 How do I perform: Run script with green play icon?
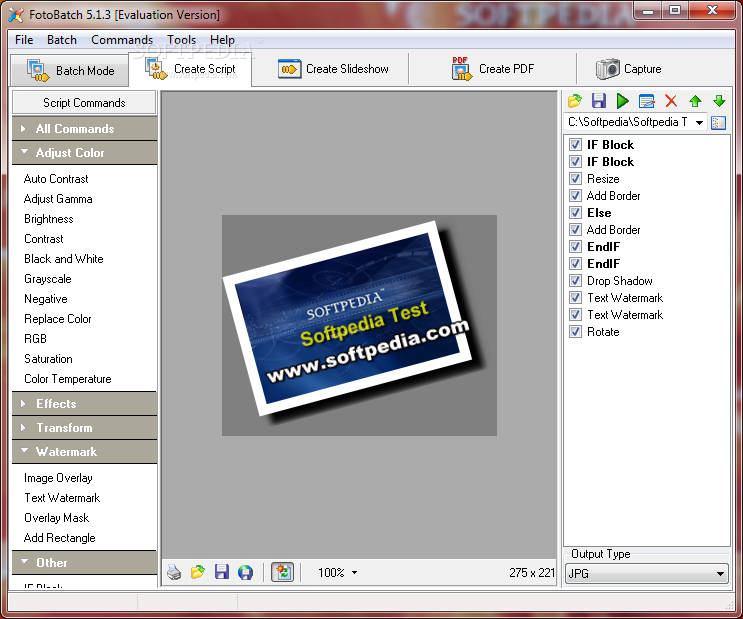coord(623,100)
